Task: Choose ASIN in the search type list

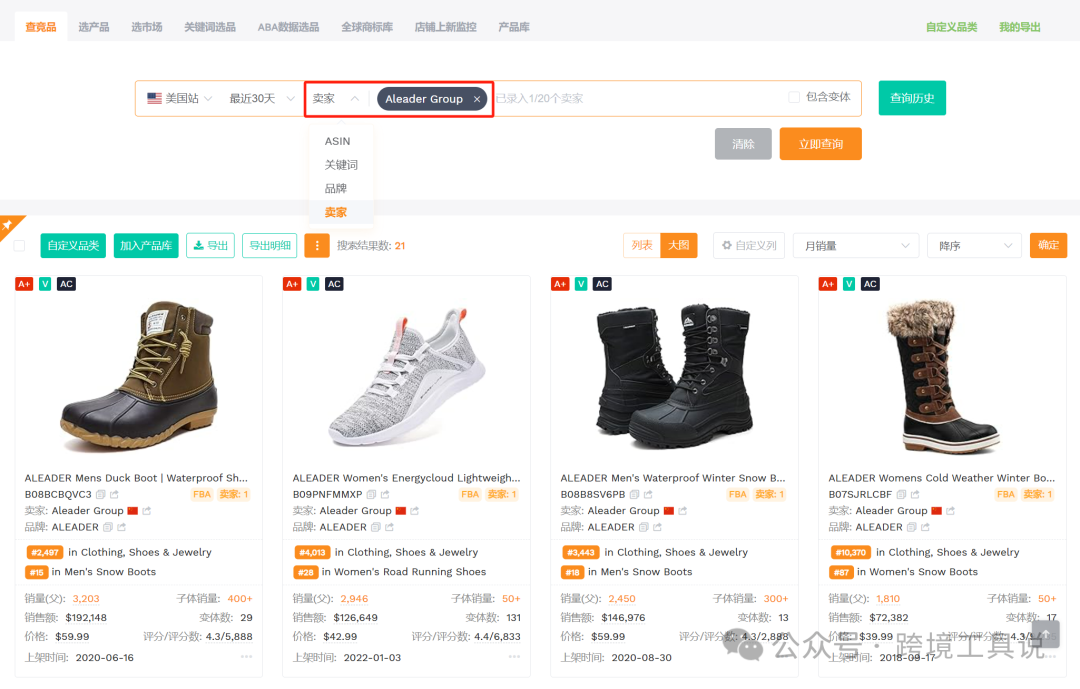Action: (x=338, y=141)
